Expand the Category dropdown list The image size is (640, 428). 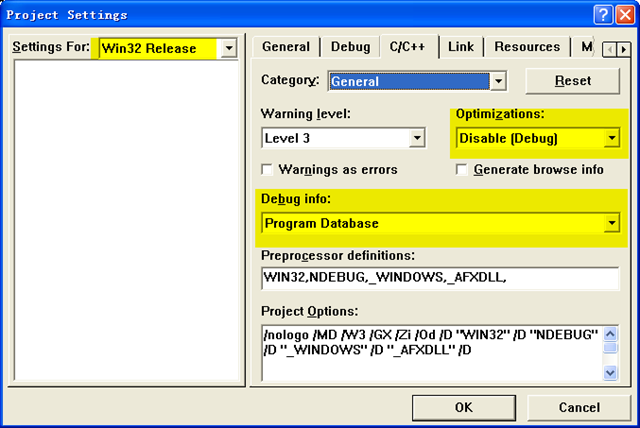pos(498,81)
